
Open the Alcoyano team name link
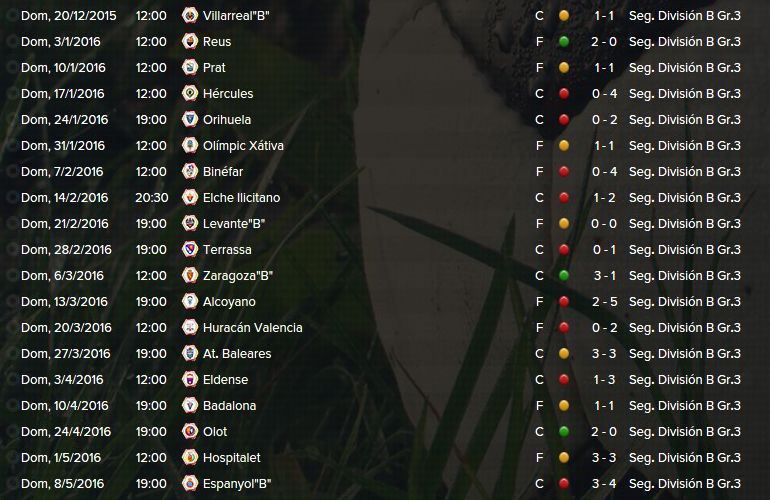click(229, 302)
